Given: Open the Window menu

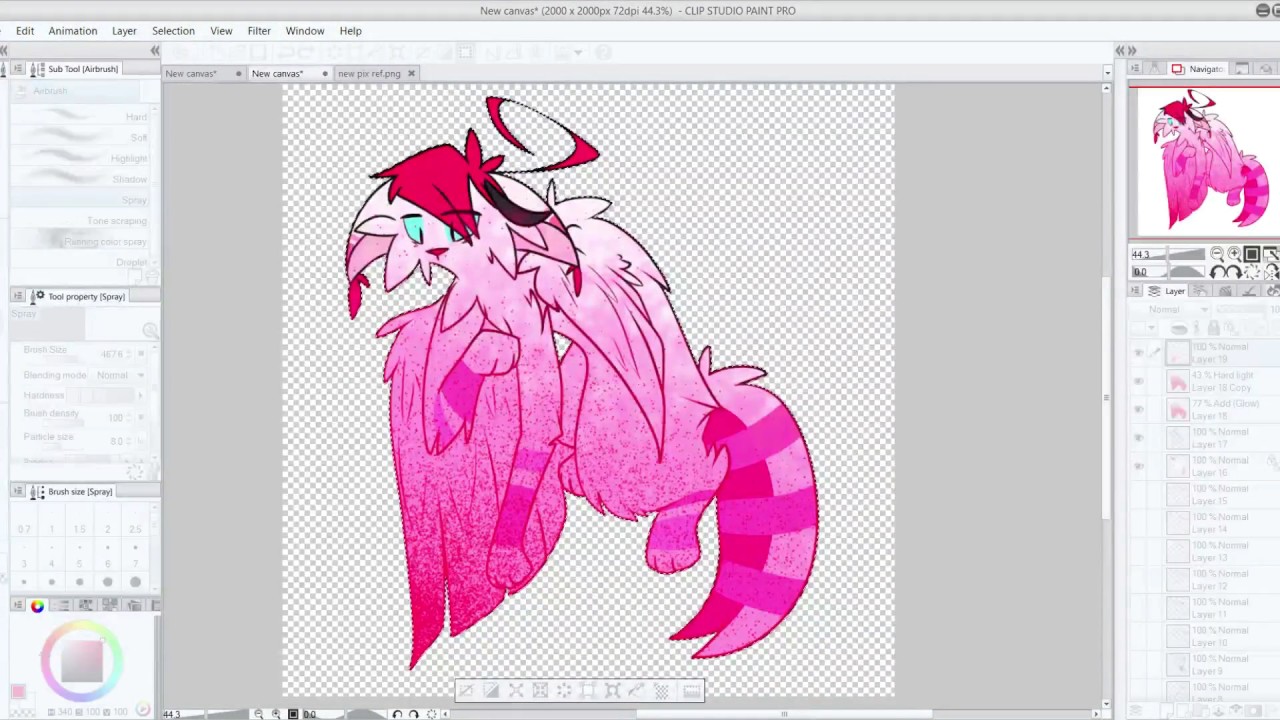Looking at the screenshot, I should coord(305,31).
